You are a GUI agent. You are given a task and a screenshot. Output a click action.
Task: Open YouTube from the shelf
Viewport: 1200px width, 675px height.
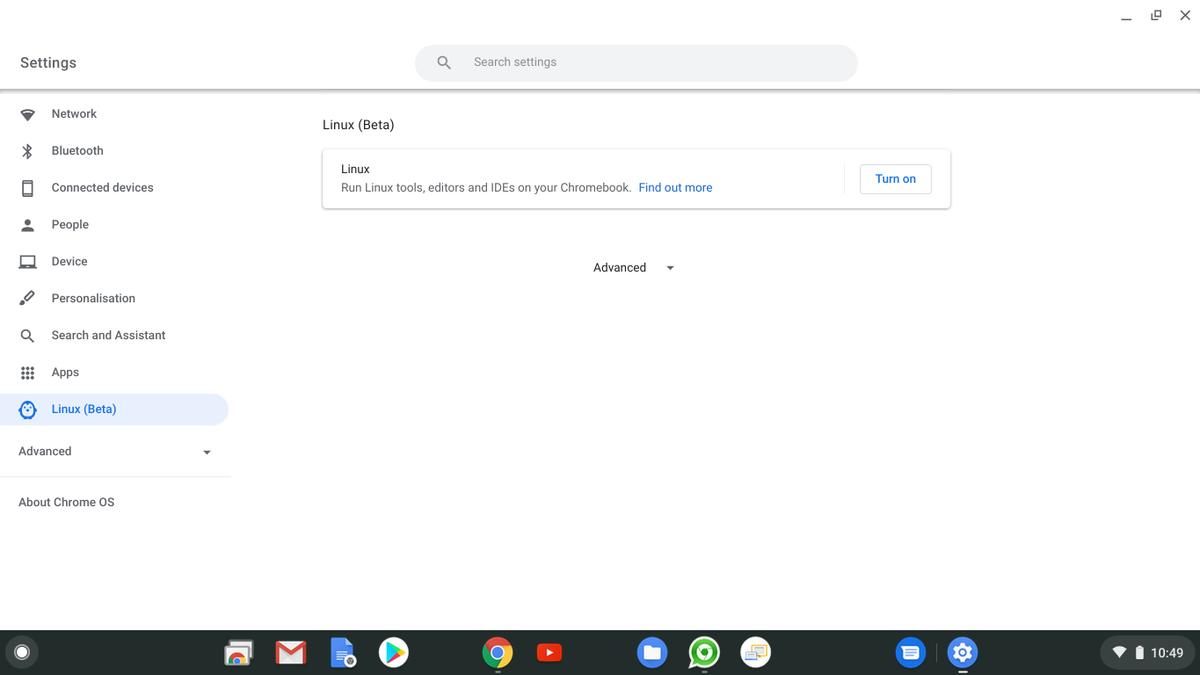click(x=549, y=653)
